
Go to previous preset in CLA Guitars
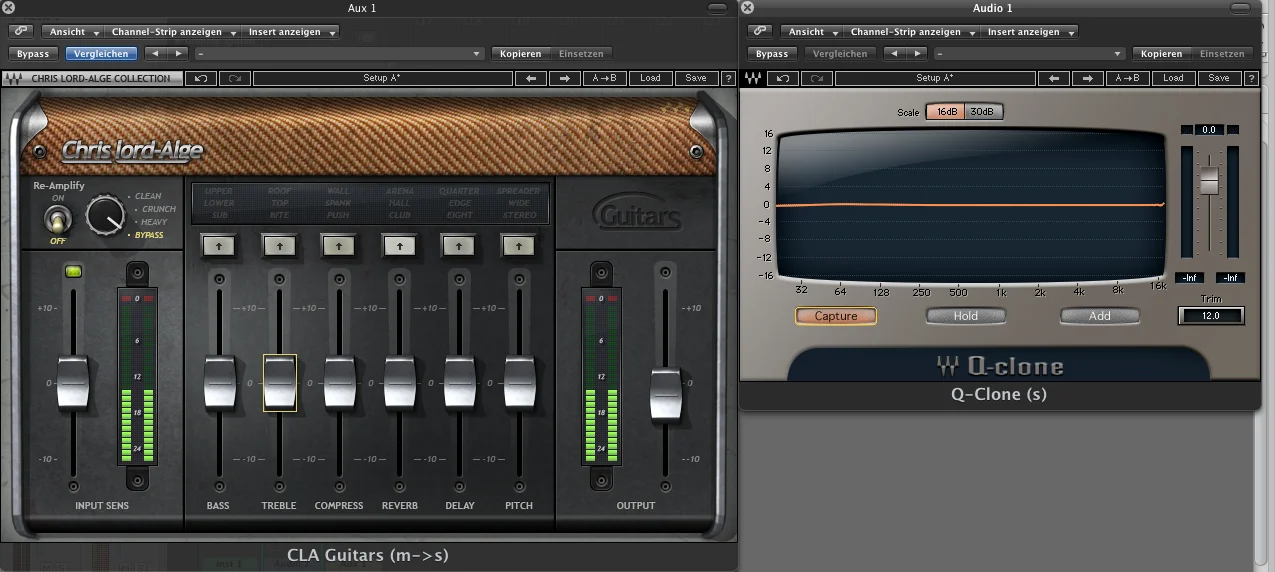tap(531, 78)
